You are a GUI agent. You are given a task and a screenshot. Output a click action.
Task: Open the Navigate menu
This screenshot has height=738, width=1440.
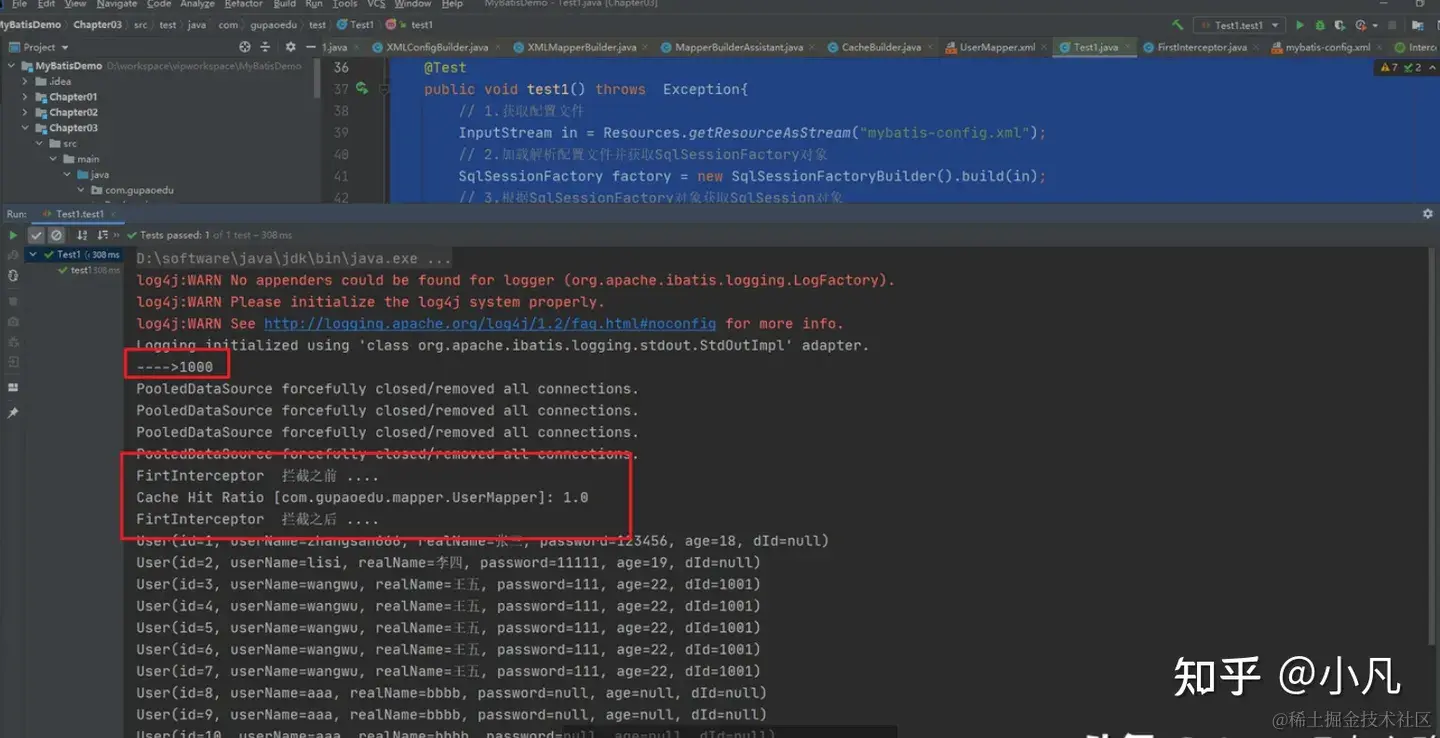click(x=117, y=4)
